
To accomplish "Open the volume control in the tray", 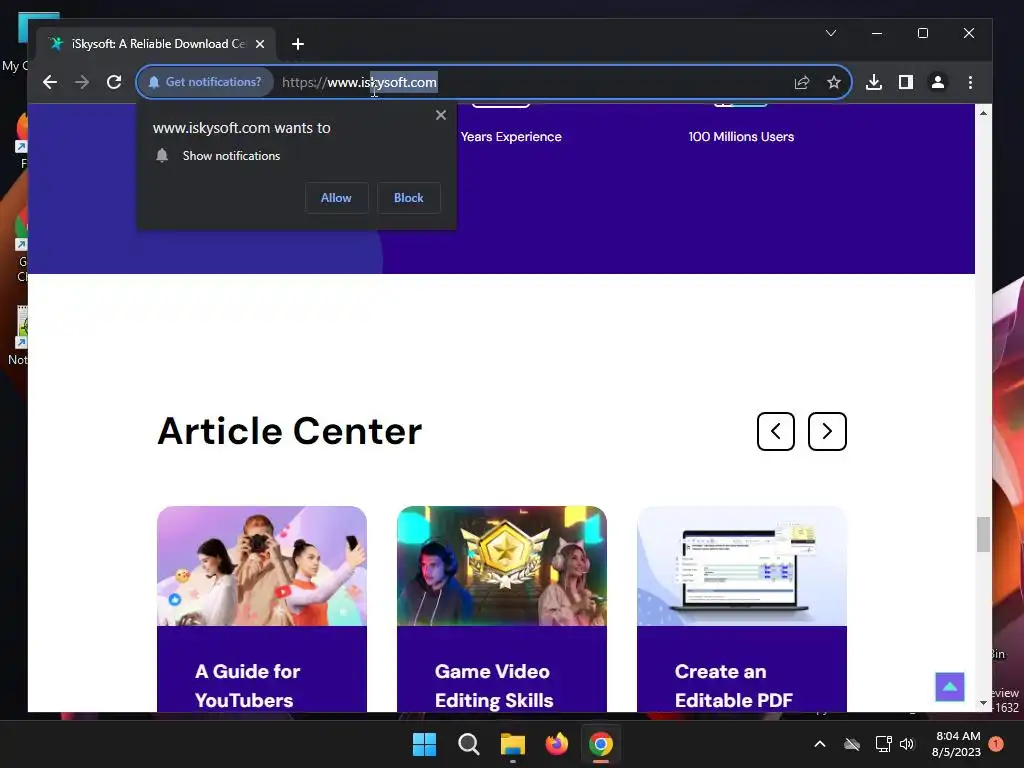I will pos(907,744).
